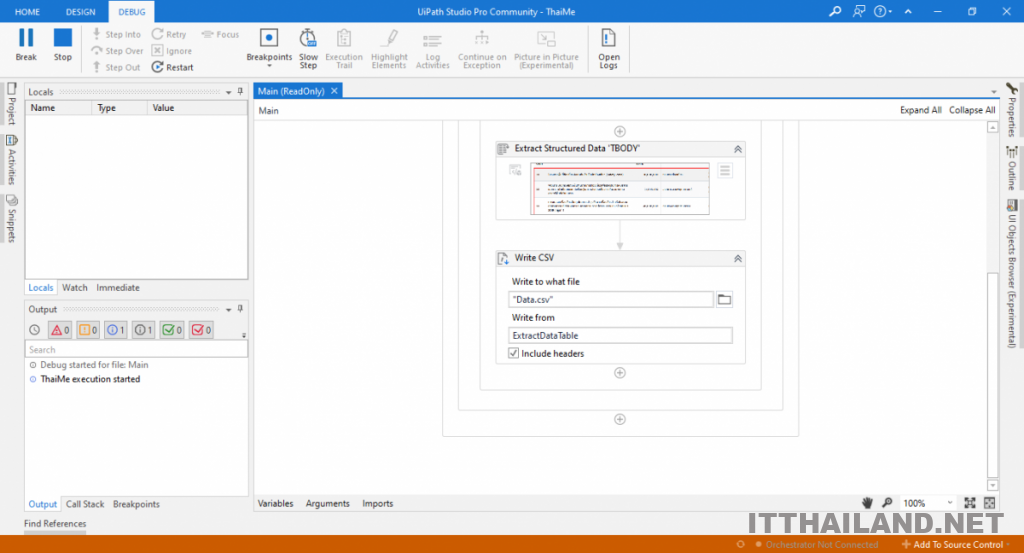Pin the Output panel
The image size is (1024, 553).
tap(240, 309)
